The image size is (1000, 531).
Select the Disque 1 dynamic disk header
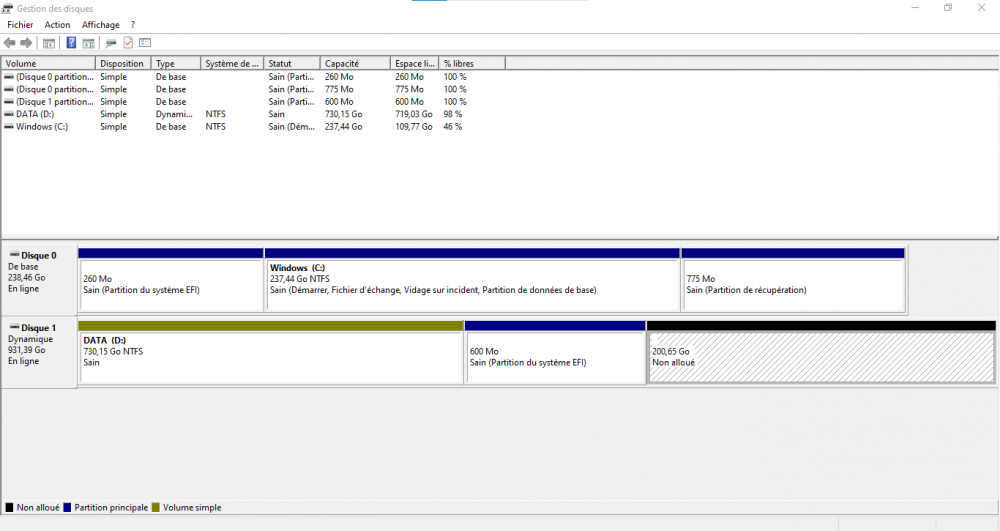[x=39, y=346]
